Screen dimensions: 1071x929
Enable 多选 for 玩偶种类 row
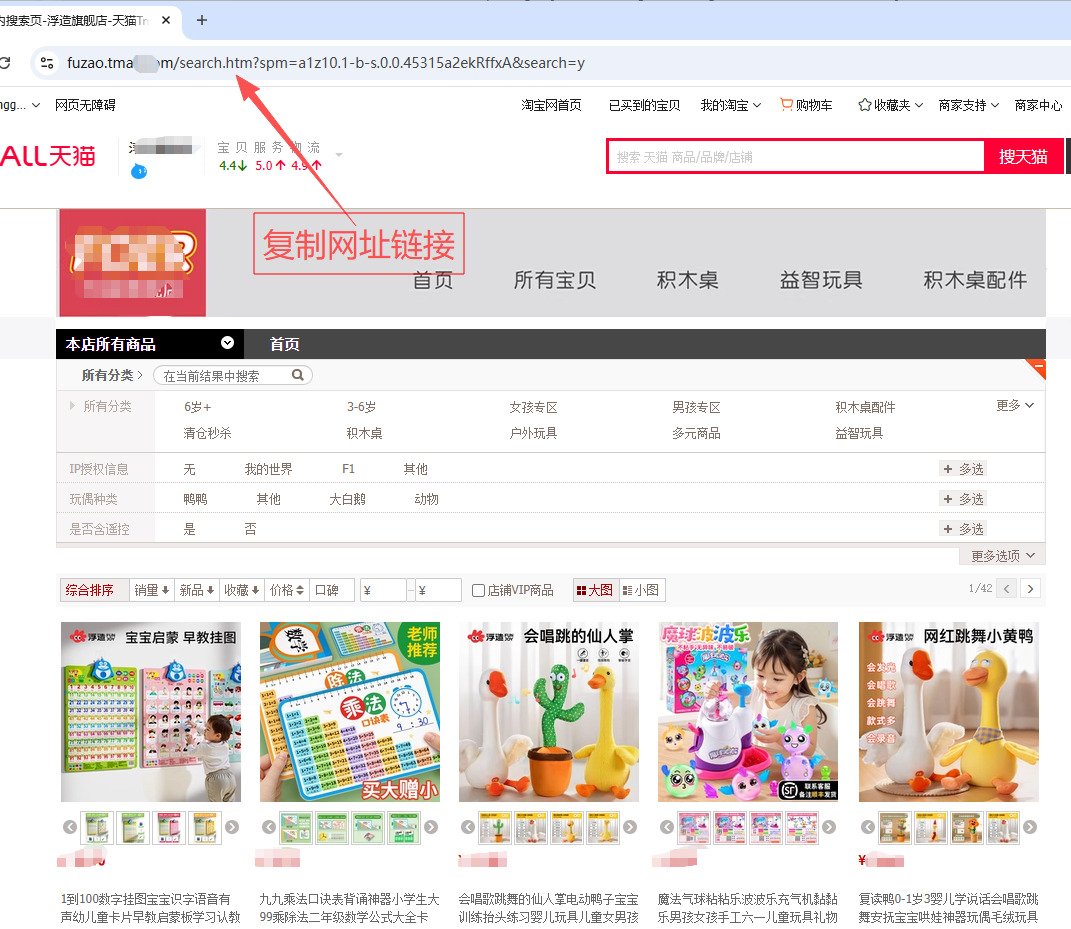(x=963, y=499)
